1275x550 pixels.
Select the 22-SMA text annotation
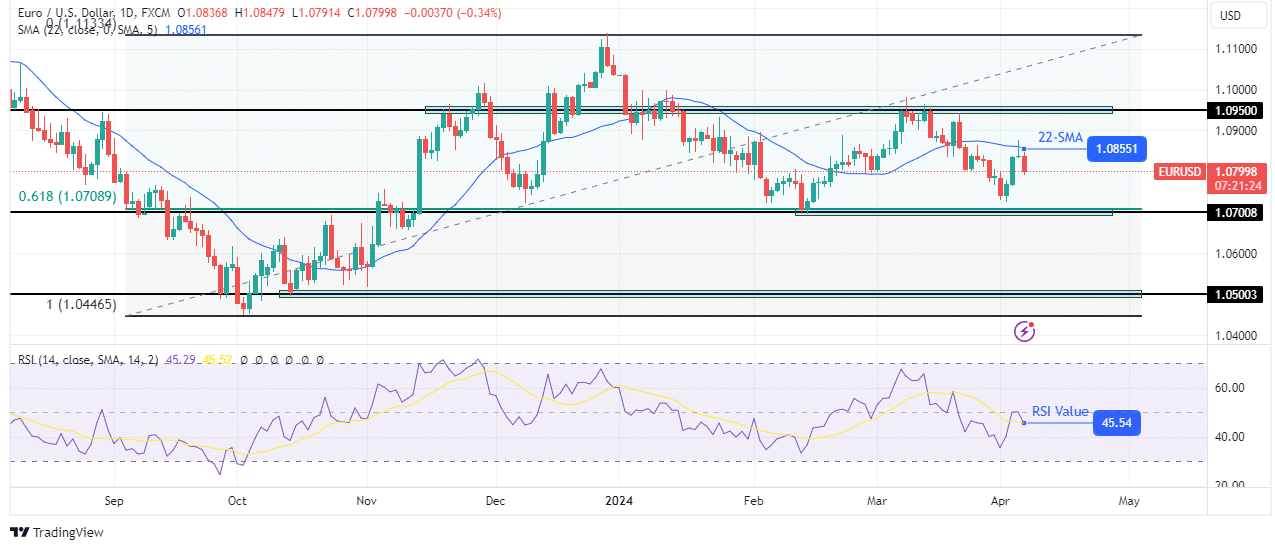(x=1058, y=137)
